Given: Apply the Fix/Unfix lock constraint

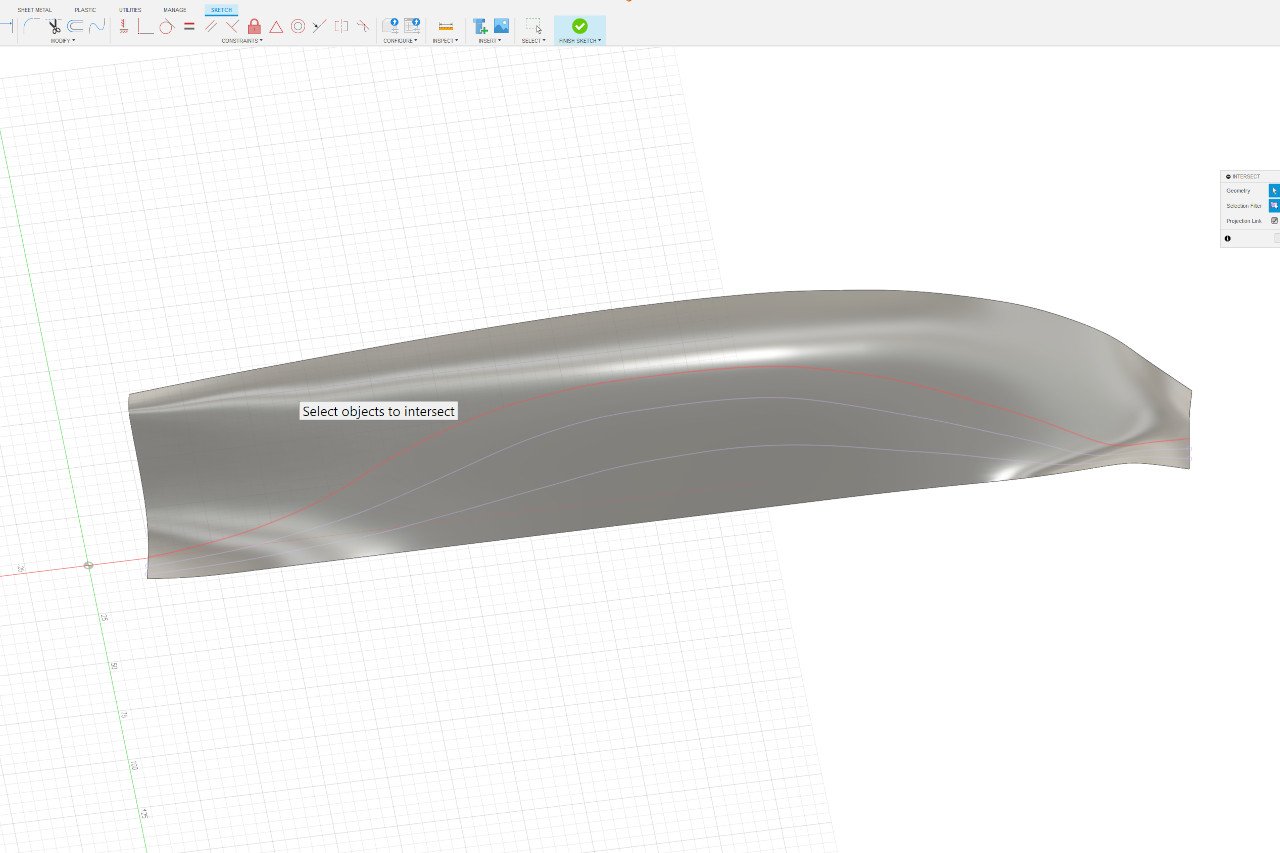Looking at the screenshot, I should (254, 26).
